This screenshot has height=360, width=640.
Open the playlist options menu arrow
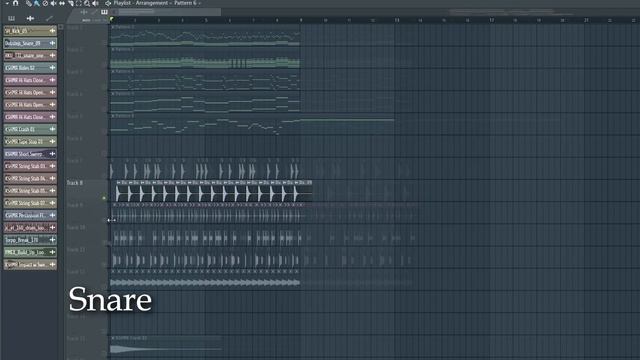point(7,3)
